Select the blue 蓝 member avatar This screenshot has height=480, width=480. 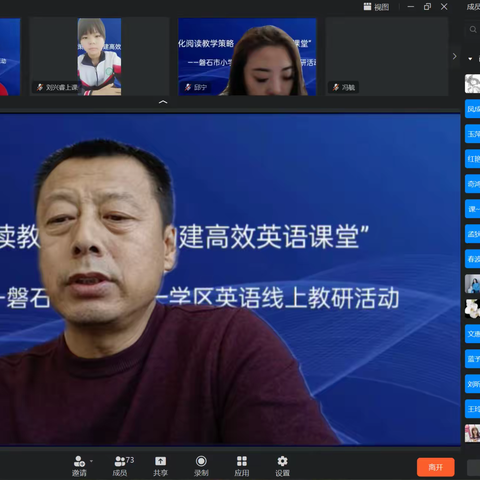pos(472,359)
